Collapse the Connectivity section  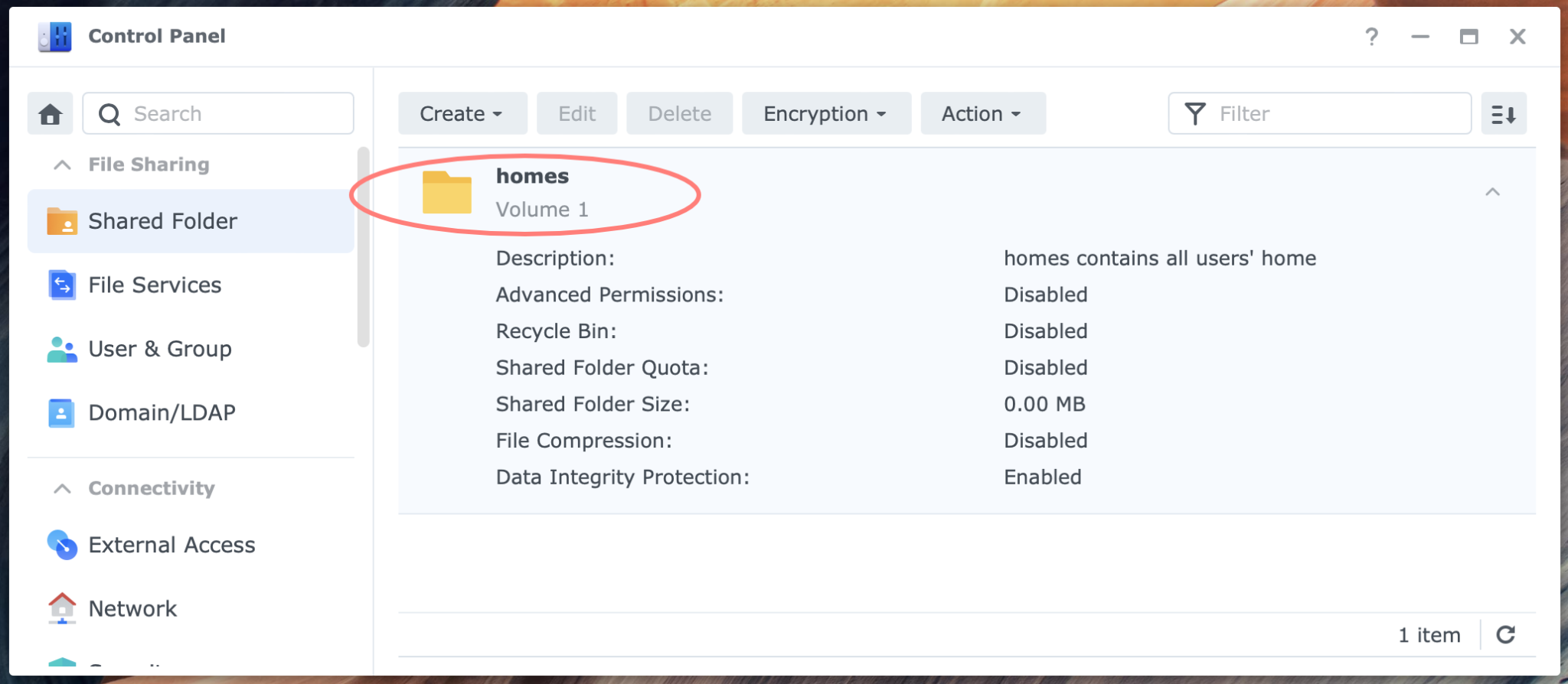[61, 487]
